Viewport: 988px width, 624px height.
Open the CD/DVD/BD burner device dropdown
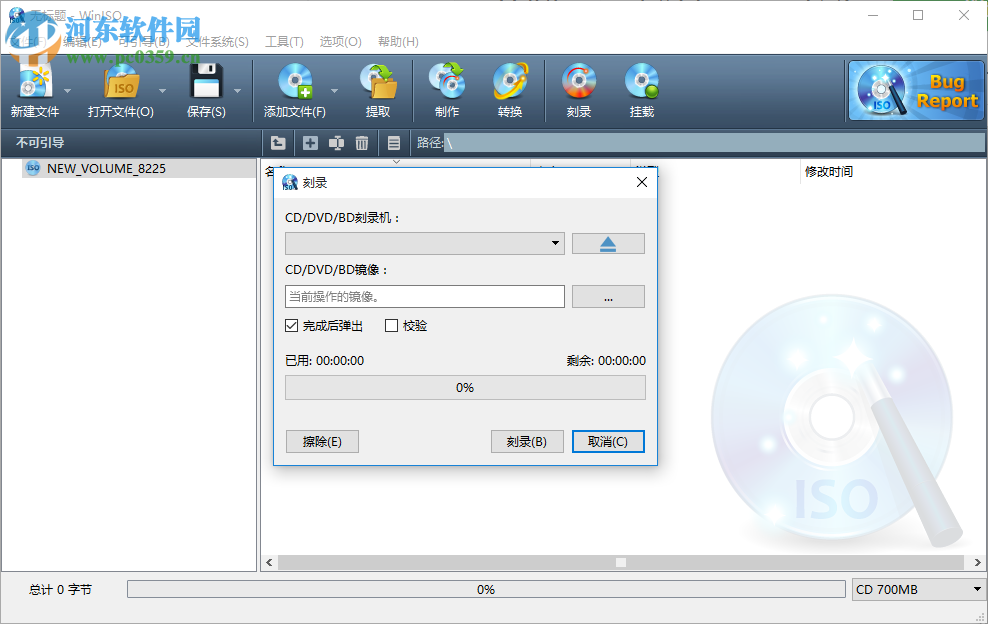(554, 243)
